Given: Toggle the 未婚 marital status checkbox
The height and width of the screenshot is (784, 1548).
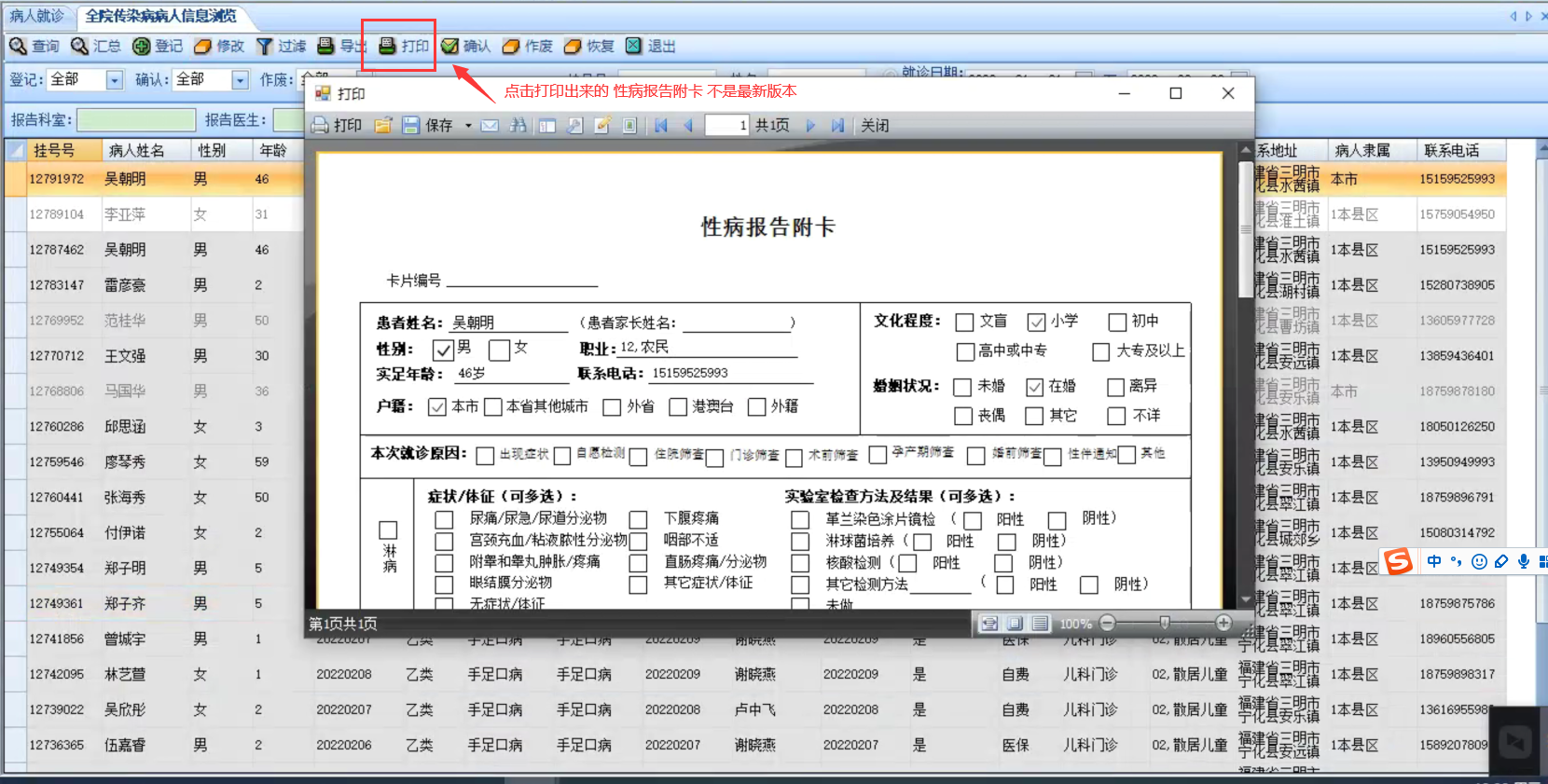Looking at the screenshot, I should (963, 387).
